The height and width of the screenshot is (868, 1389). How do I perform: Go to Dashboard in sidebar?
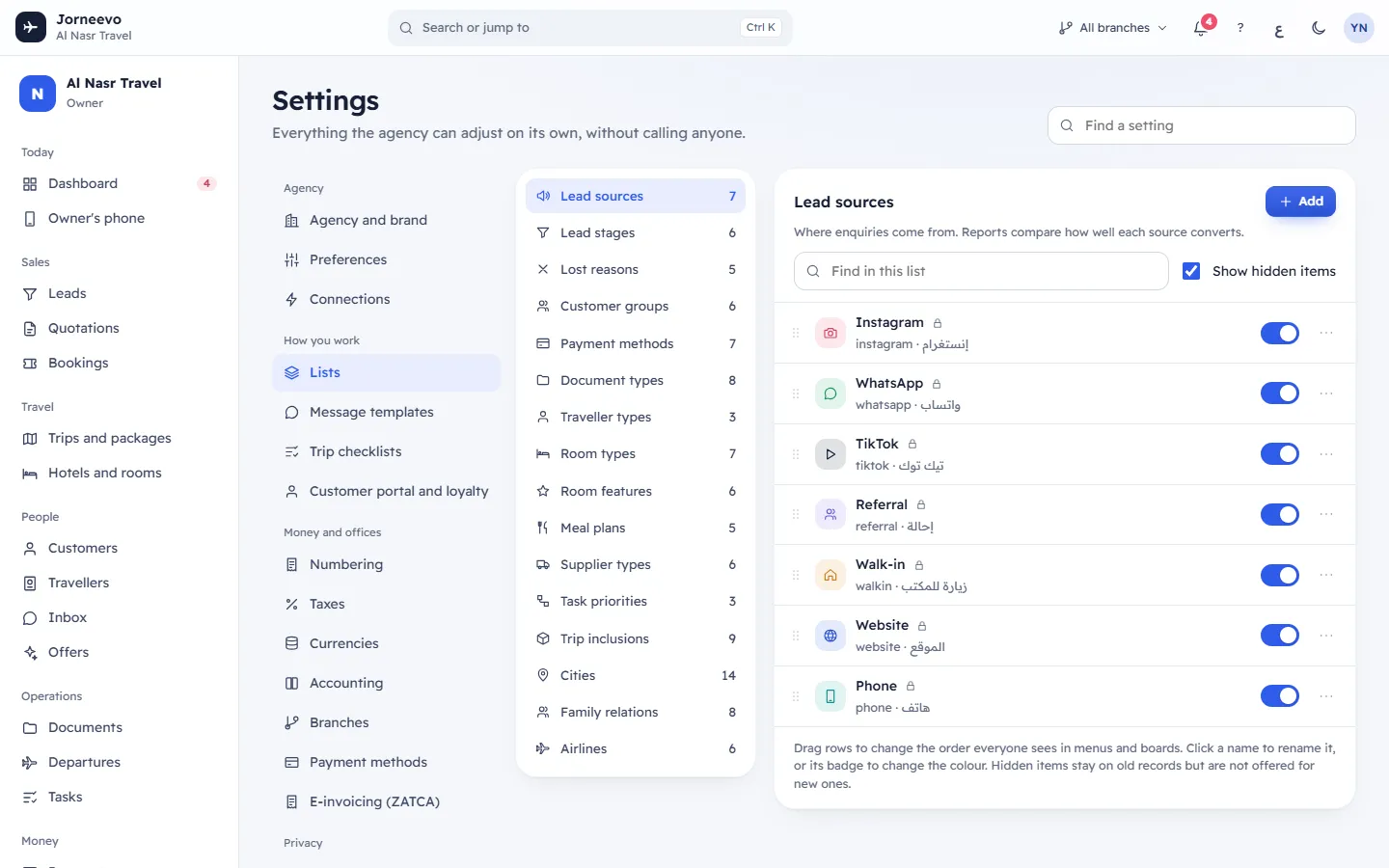(x=119, y=183)
